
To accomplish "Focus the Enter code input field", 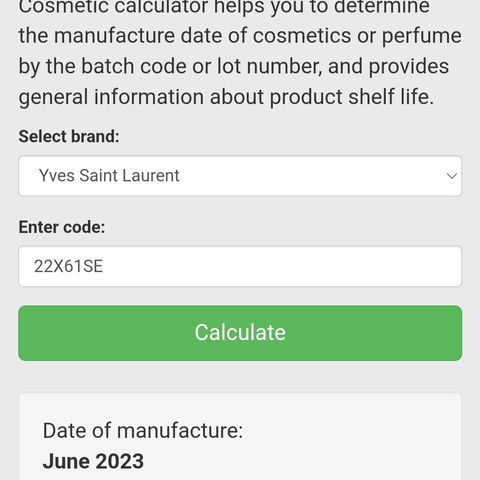I will (x=240, y=266).
